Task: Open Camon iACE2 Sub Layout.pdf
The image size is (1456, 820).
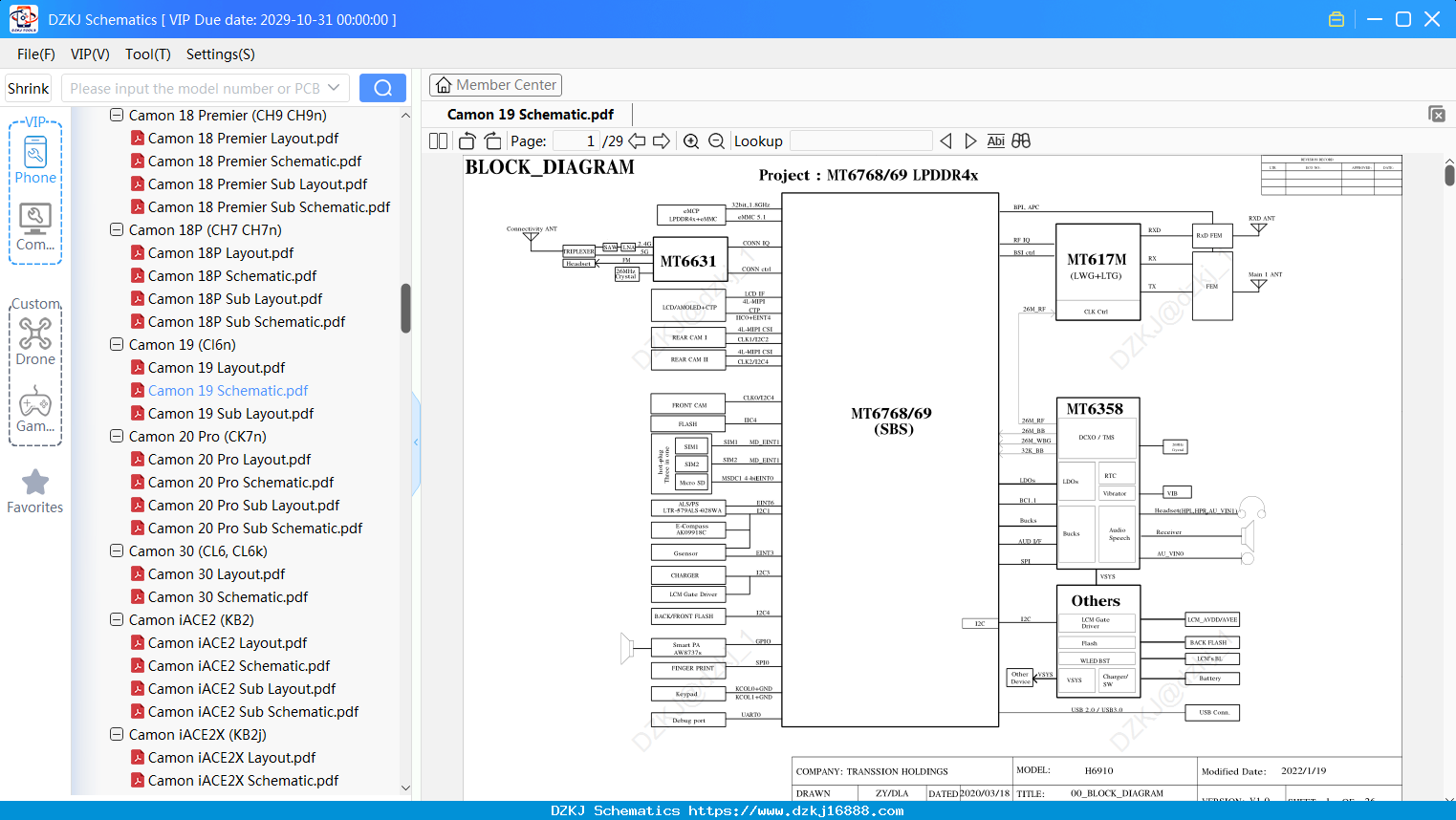Action: coord(242,688)
